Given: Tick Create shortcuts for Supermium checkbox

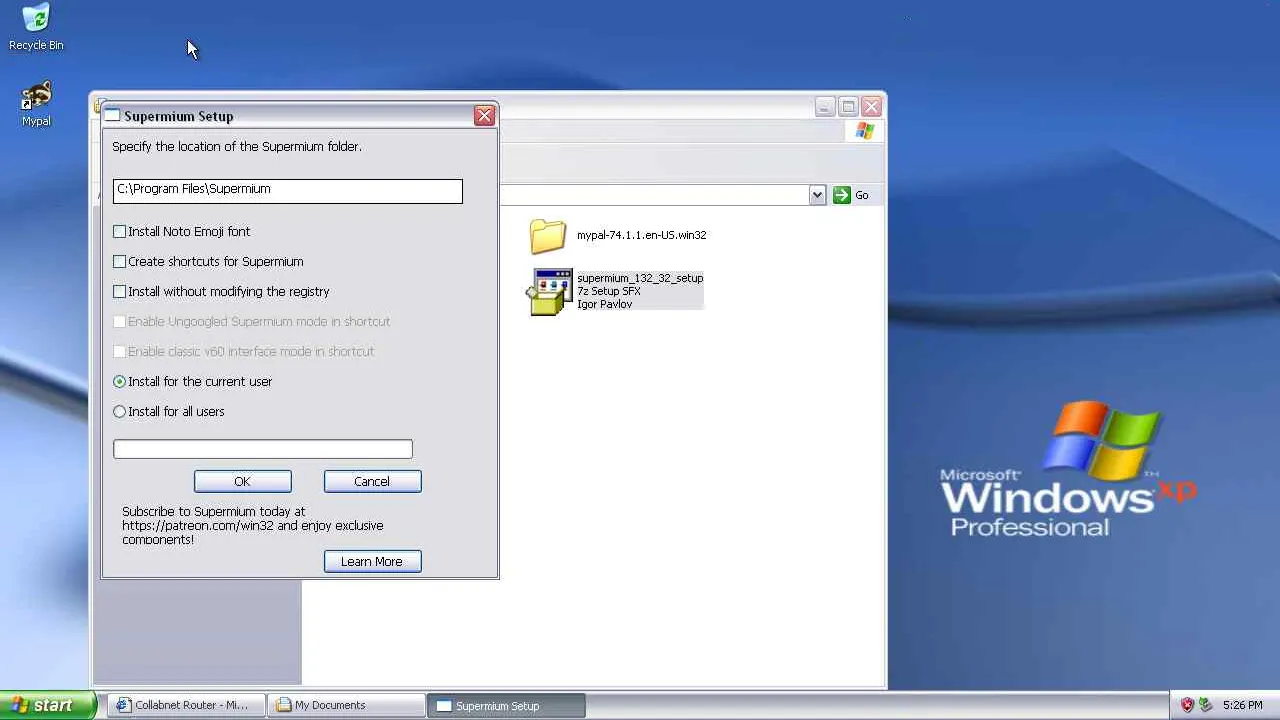Looking at the screenshot, I should (120, 261).
